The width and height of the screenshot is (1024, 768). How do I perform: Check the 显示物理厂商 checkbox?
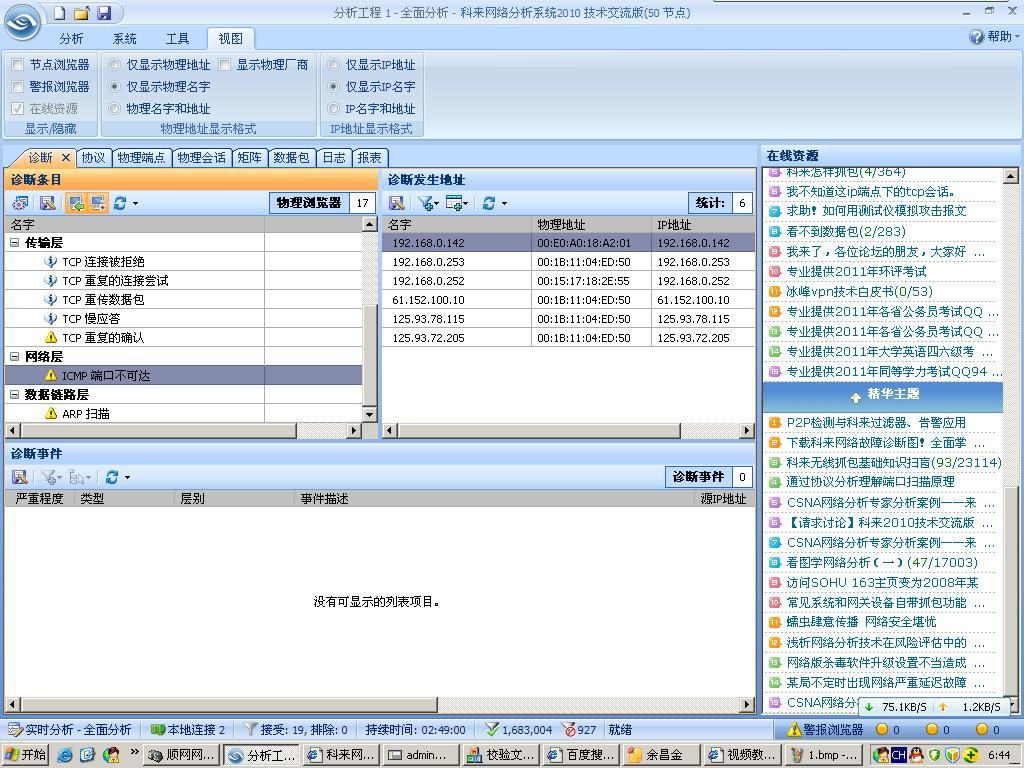(225, 65)
